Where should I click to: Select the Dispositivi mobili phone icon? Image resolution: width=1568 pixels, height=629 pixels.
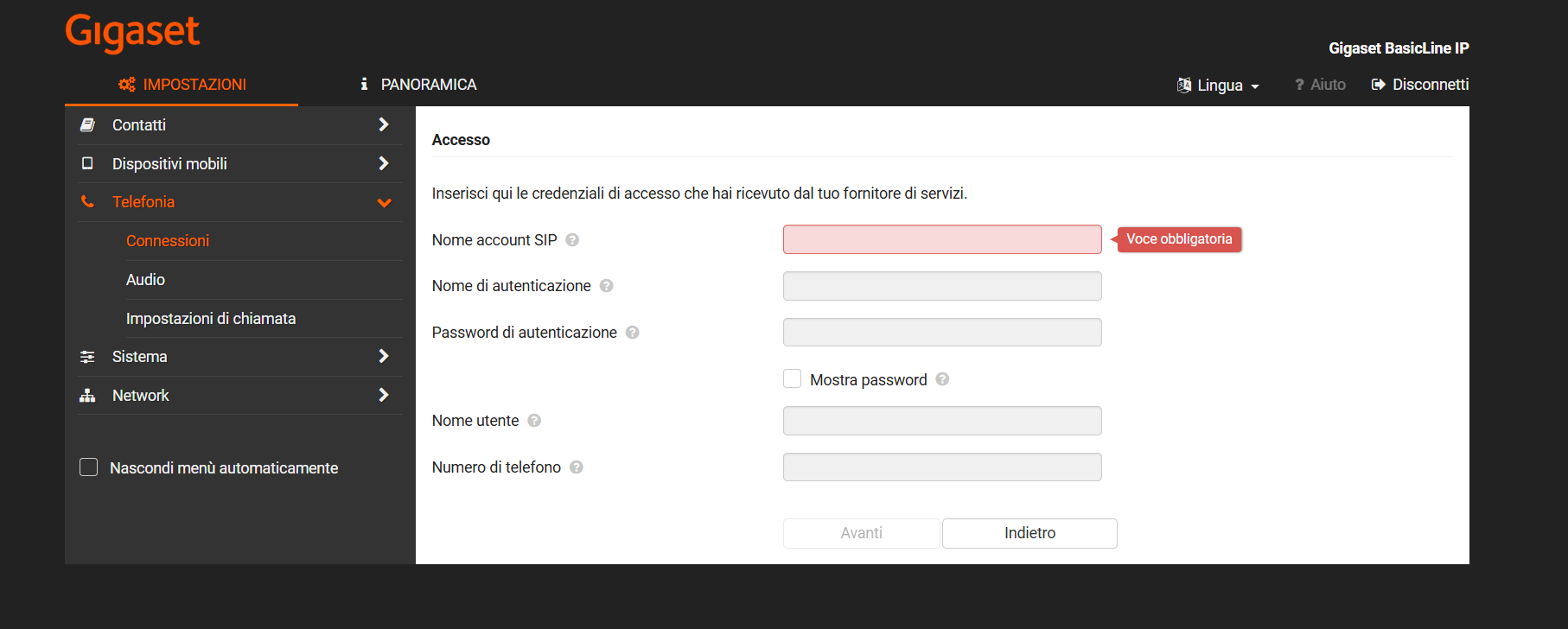(x=88, y=163)
